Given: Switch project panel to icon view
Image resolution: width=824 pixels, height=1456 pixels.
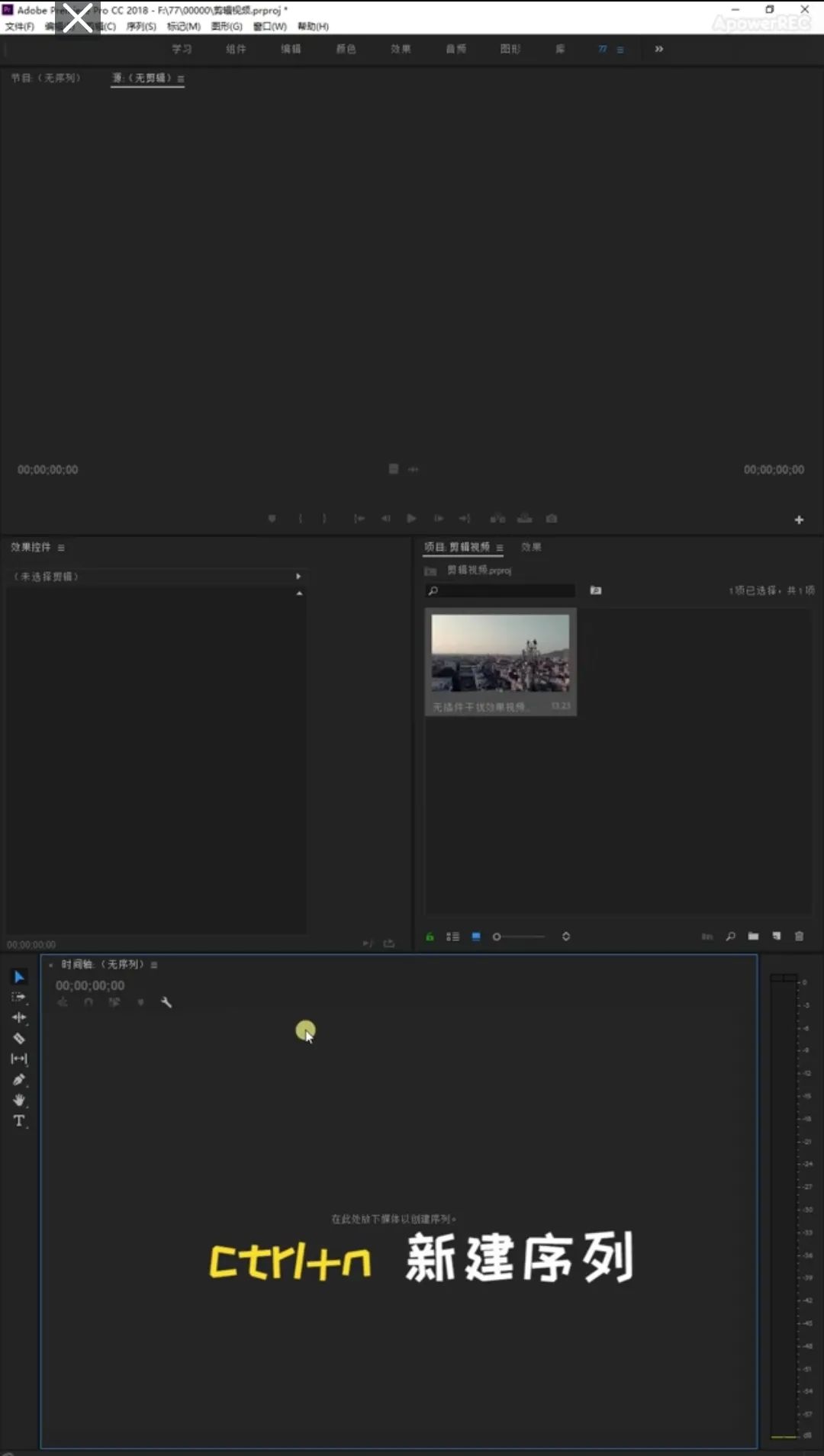Looking at the screenshot, I should click(x=476, y=937).
